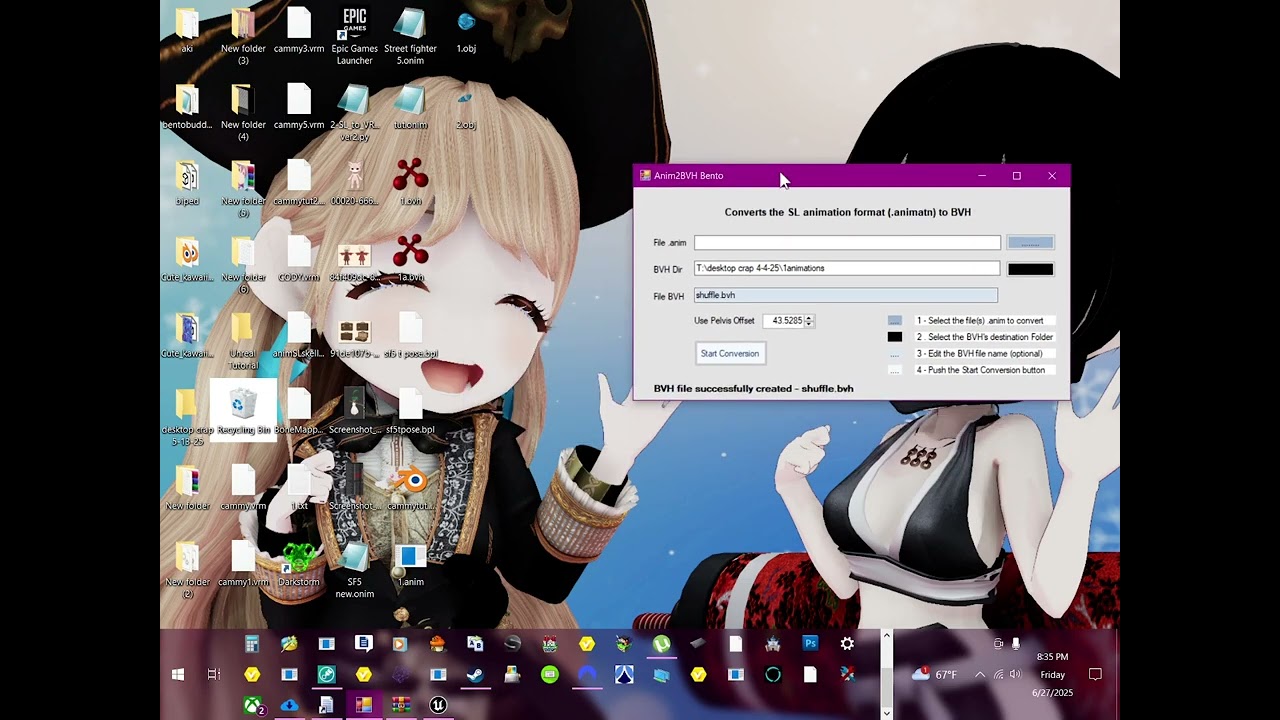Select the aki folder on the desktop
Image resolution: width=1280 pixels, height=720 pixels.
(x=187, y=31)
